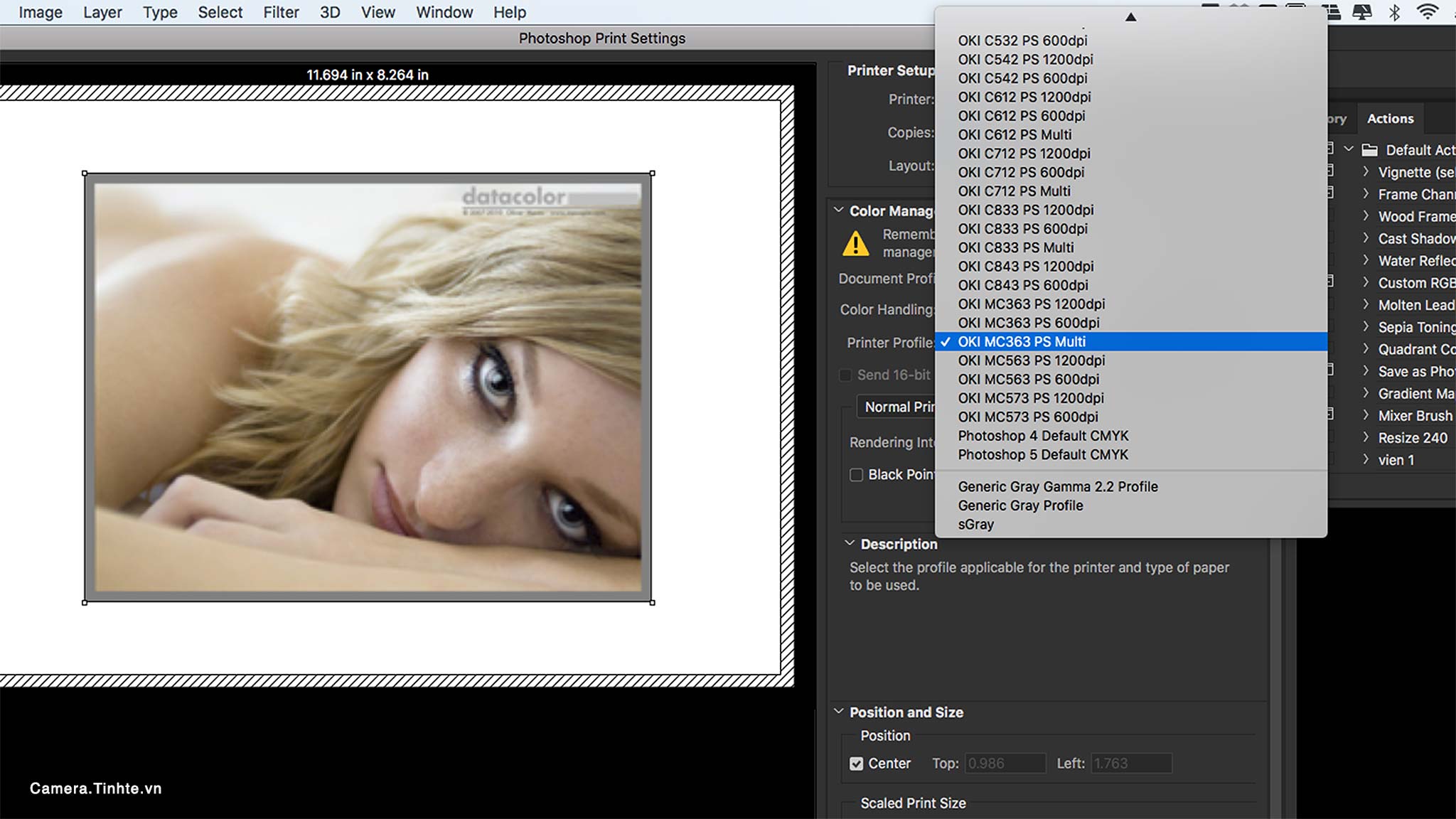The image size is (1456, 819).
Task: Click the Bluetooth icon in menu bar
Action: click(x=1394, y=12)
